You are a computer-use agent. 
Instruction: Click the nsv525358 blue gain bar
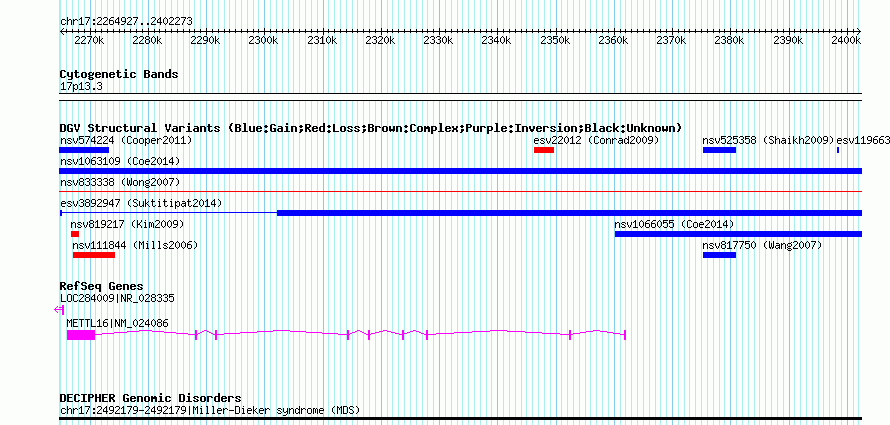point(719,150)
